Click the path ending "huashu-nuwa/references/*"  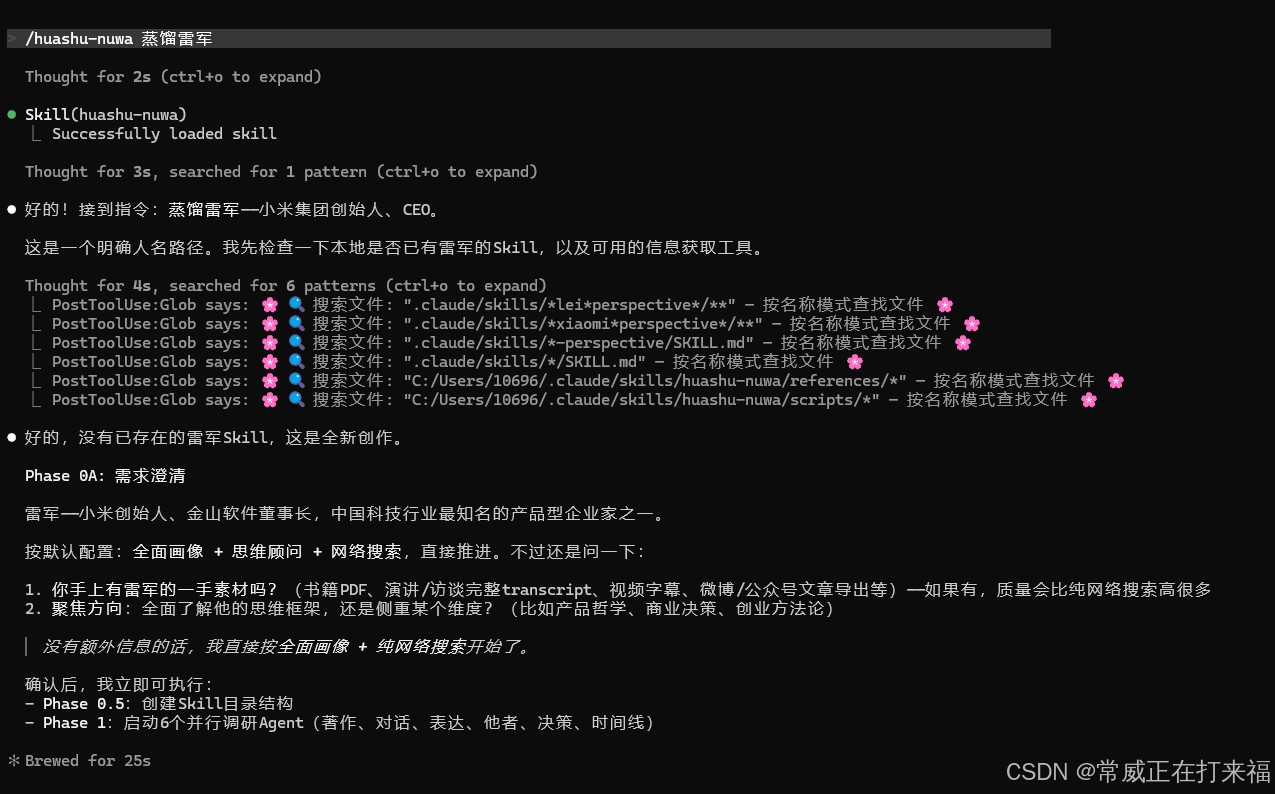656,381
